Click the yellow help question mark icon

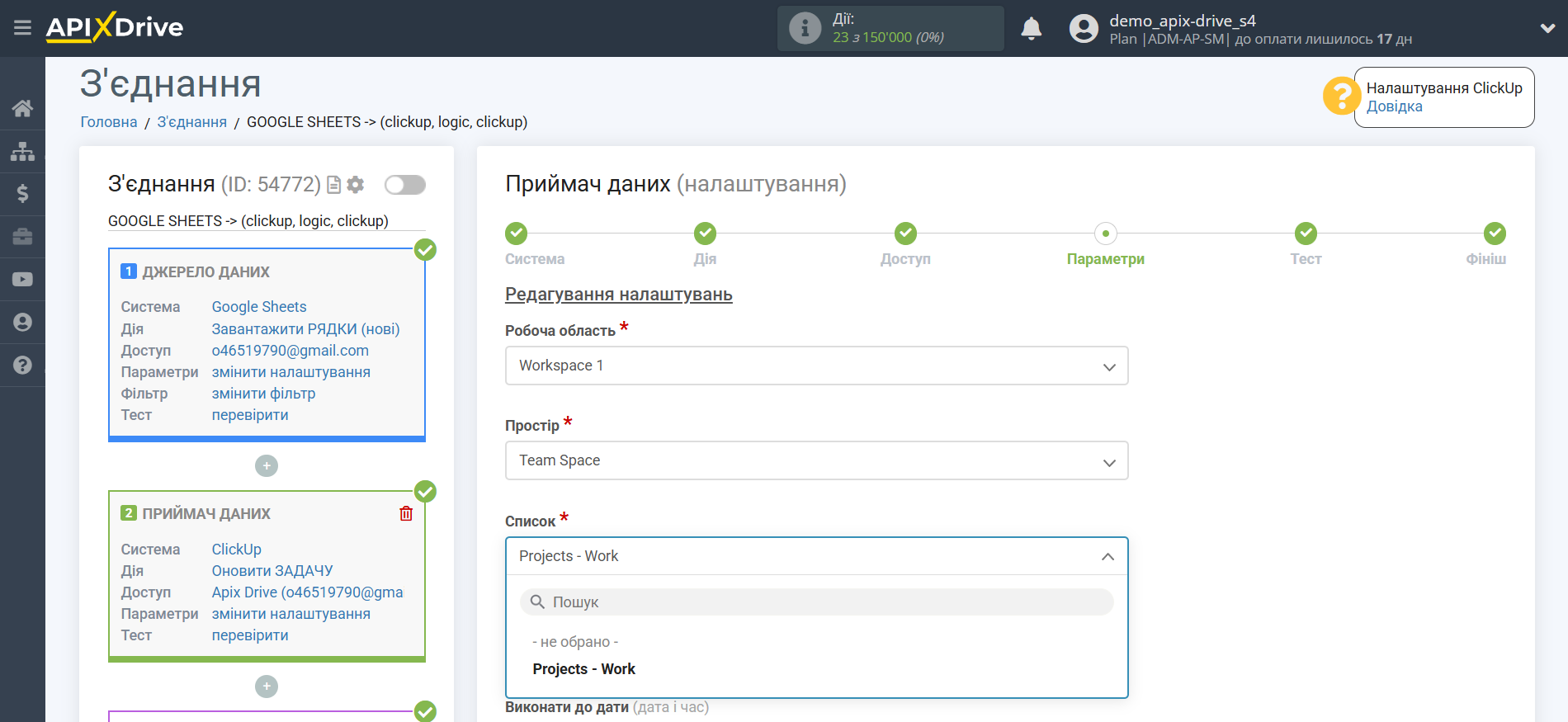coord(1341,97)
